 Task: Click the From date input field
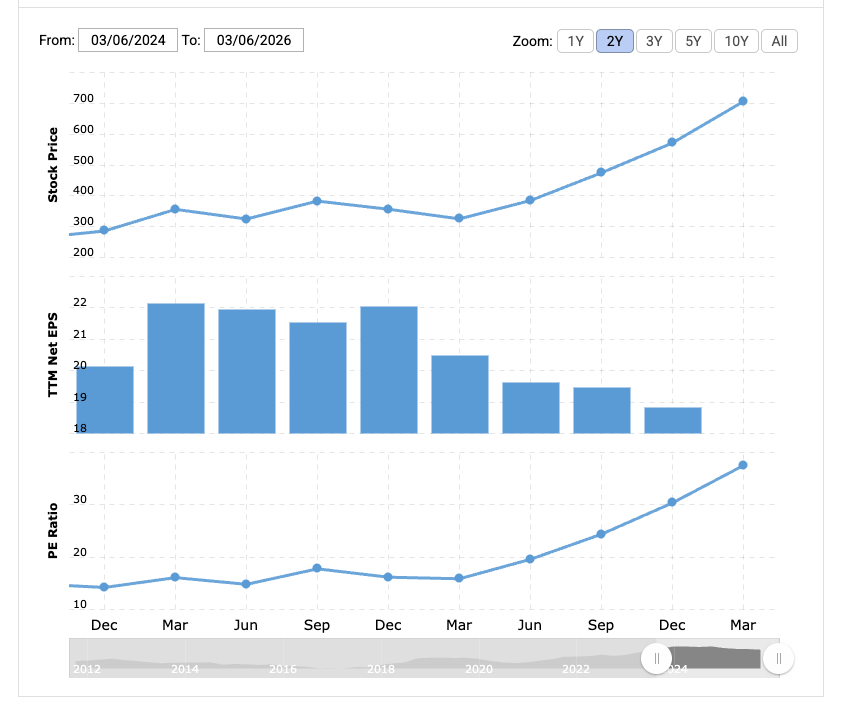point(128,40)
